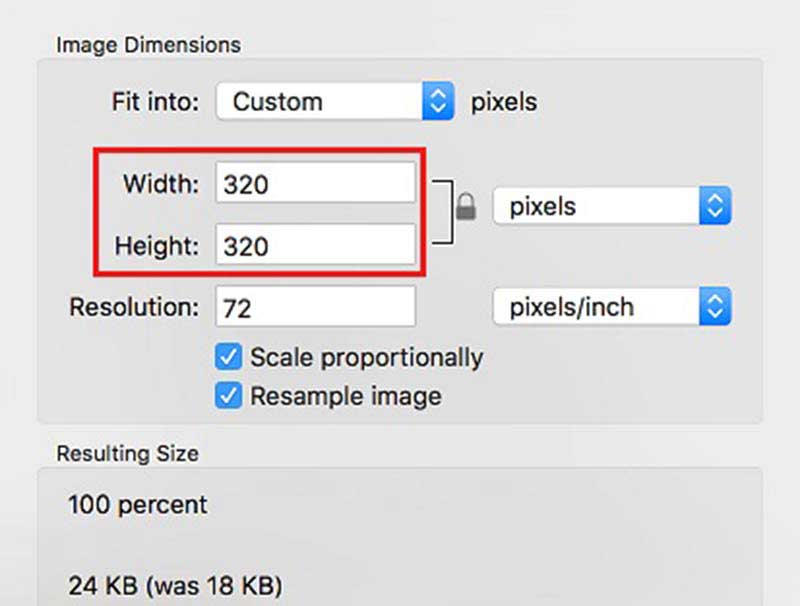Toggle the Resample image checkbox
This screenshot has height=606, width=800.
[229, 396]
